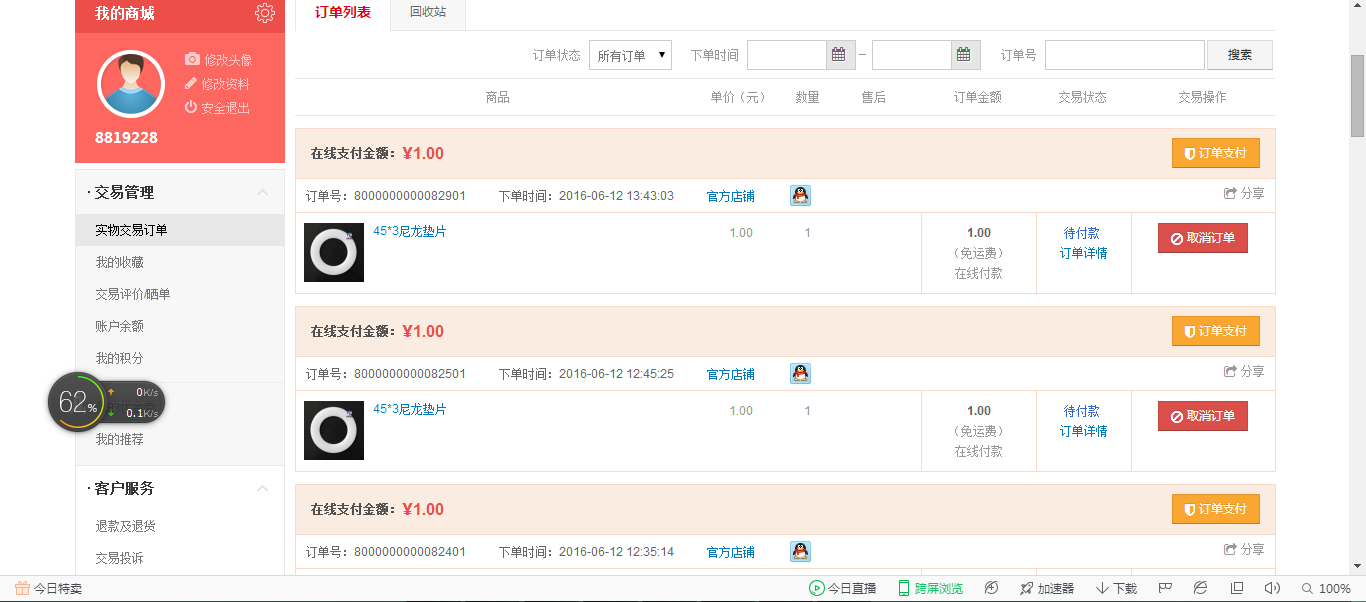Focus the 订单号 search input field
Image resolution: width=1366 pixels, height=602 pixels.
click(1125, 55)
